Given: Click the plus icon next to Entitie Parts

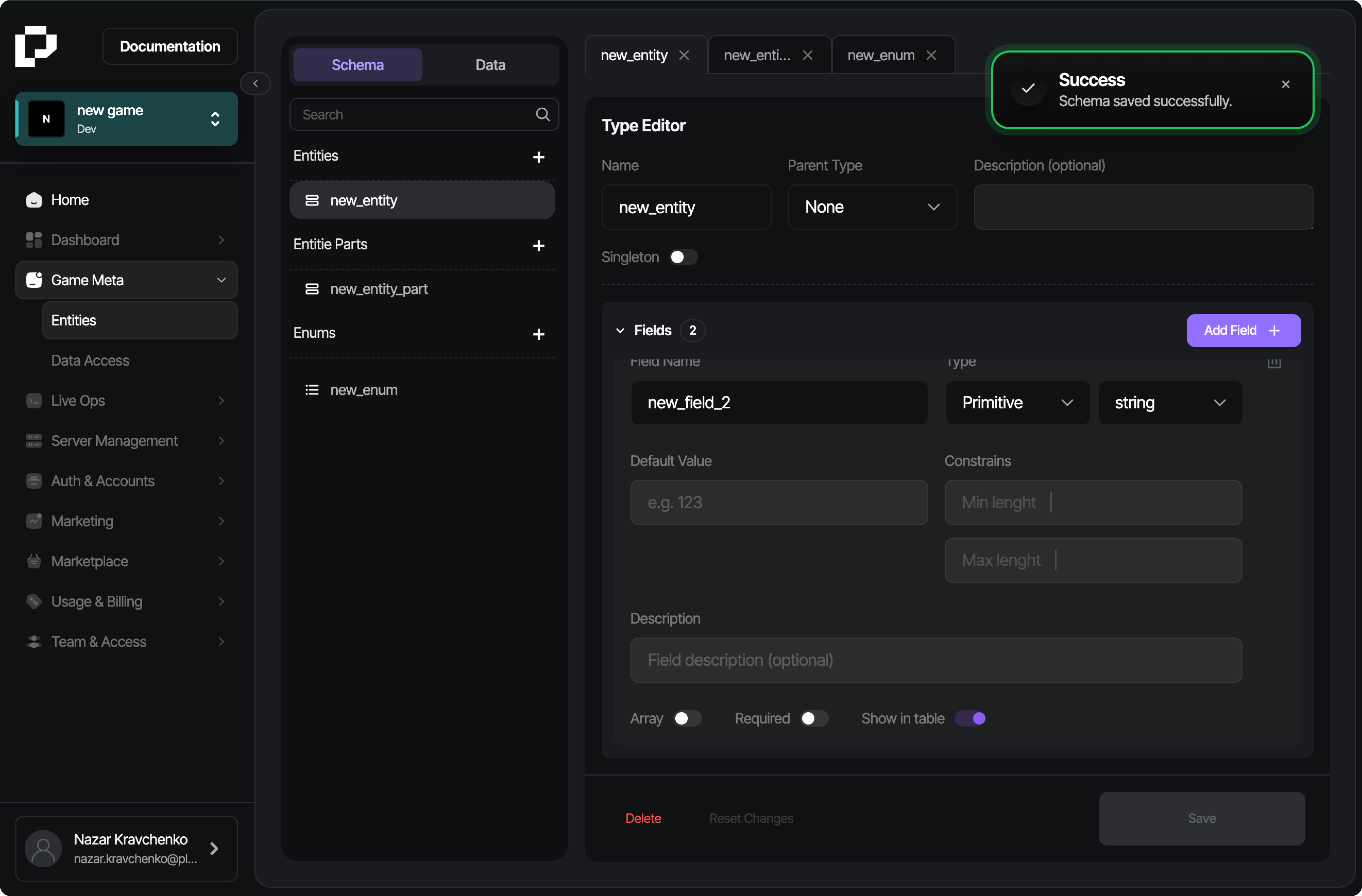Looking at the screenshot, I should tap(539, 246).
